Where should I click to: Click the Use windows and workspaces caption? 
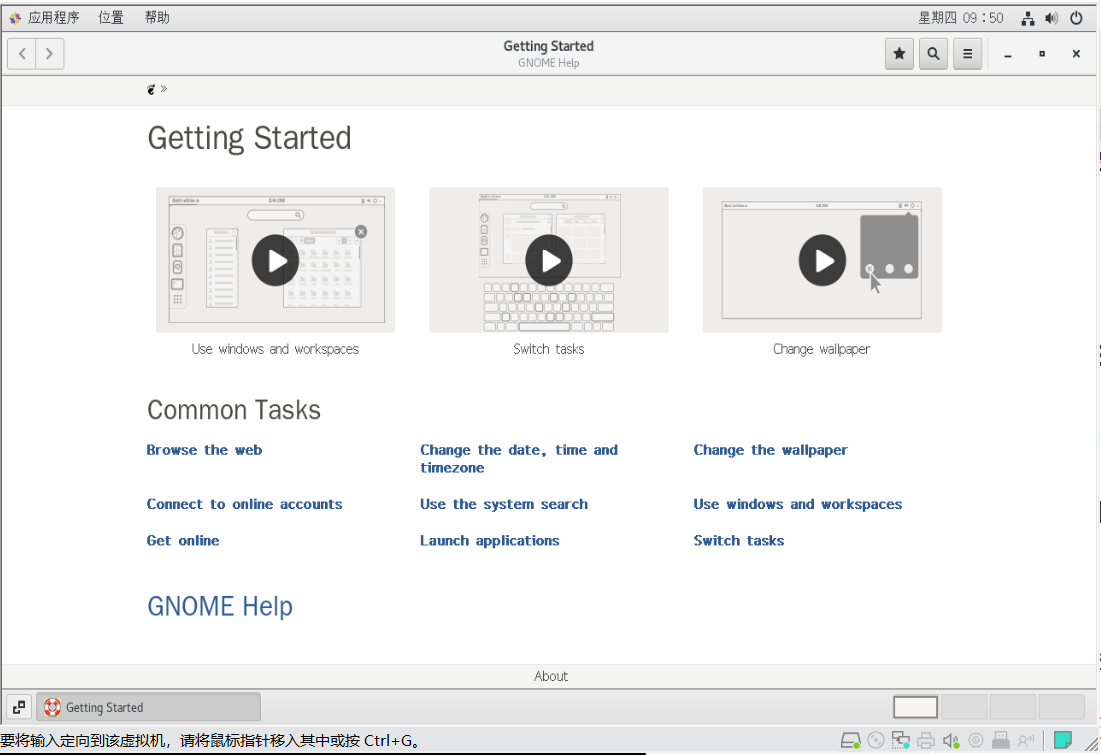(x=275, y=349)
